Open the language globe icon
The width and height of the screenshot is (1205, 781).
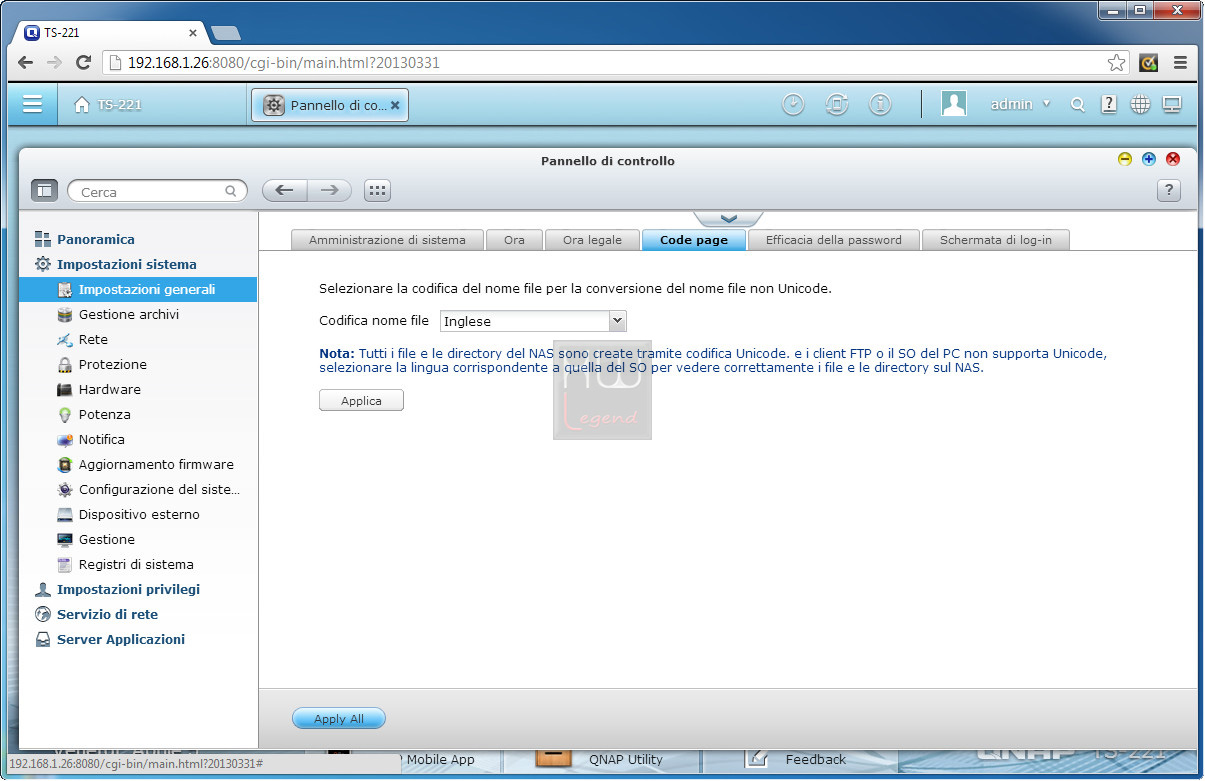(x=1140, y=104)
